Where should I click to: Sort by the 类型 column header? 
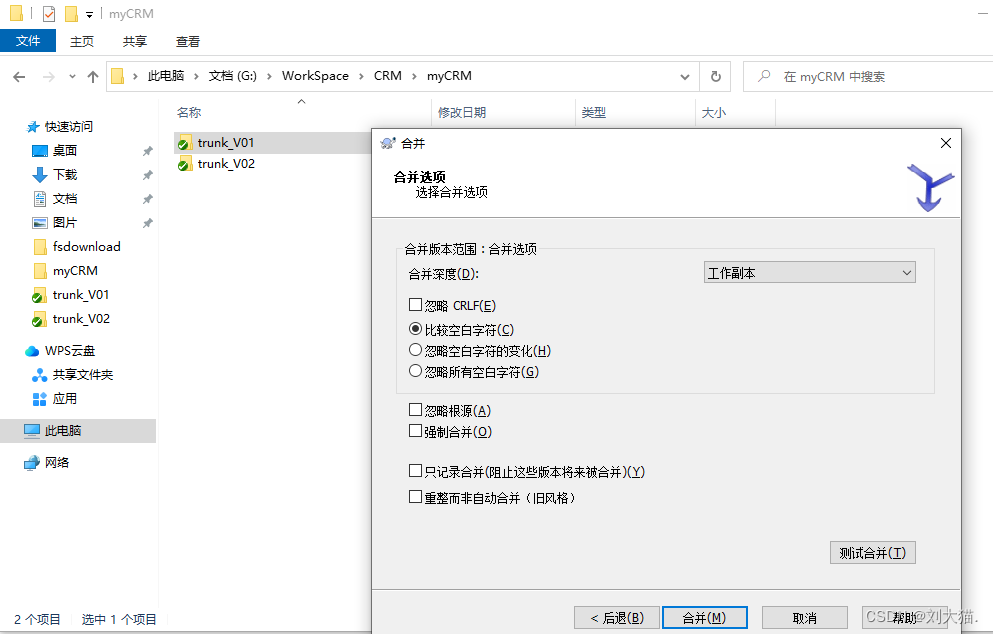coord(593,113)
